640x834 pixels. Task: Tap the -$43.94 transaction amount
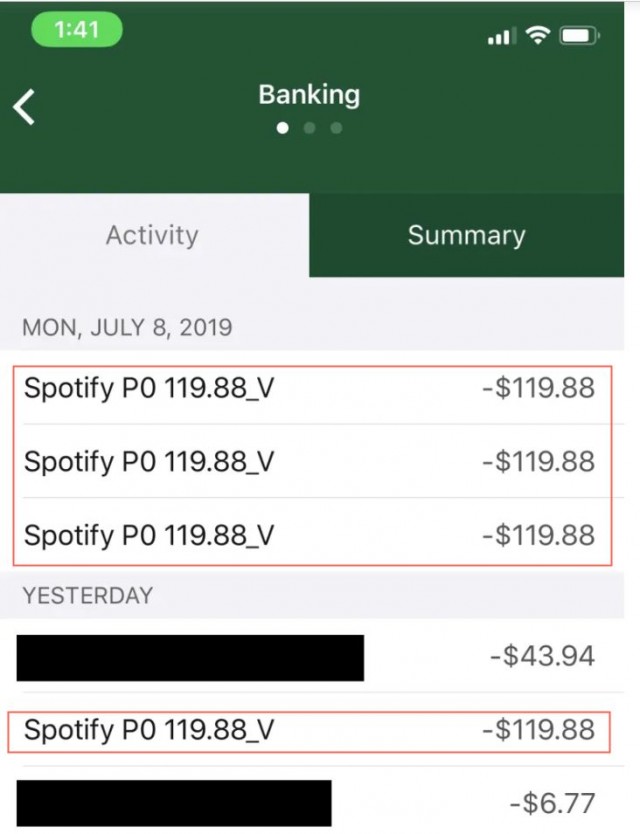point(542,656)
